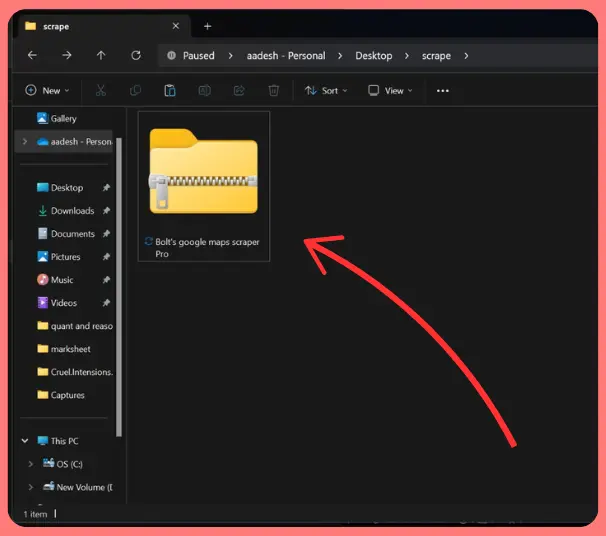The width and height of the screenshot is (606, 536).
Task: Click the sync status icon beside file name
Action: [148, 242]
